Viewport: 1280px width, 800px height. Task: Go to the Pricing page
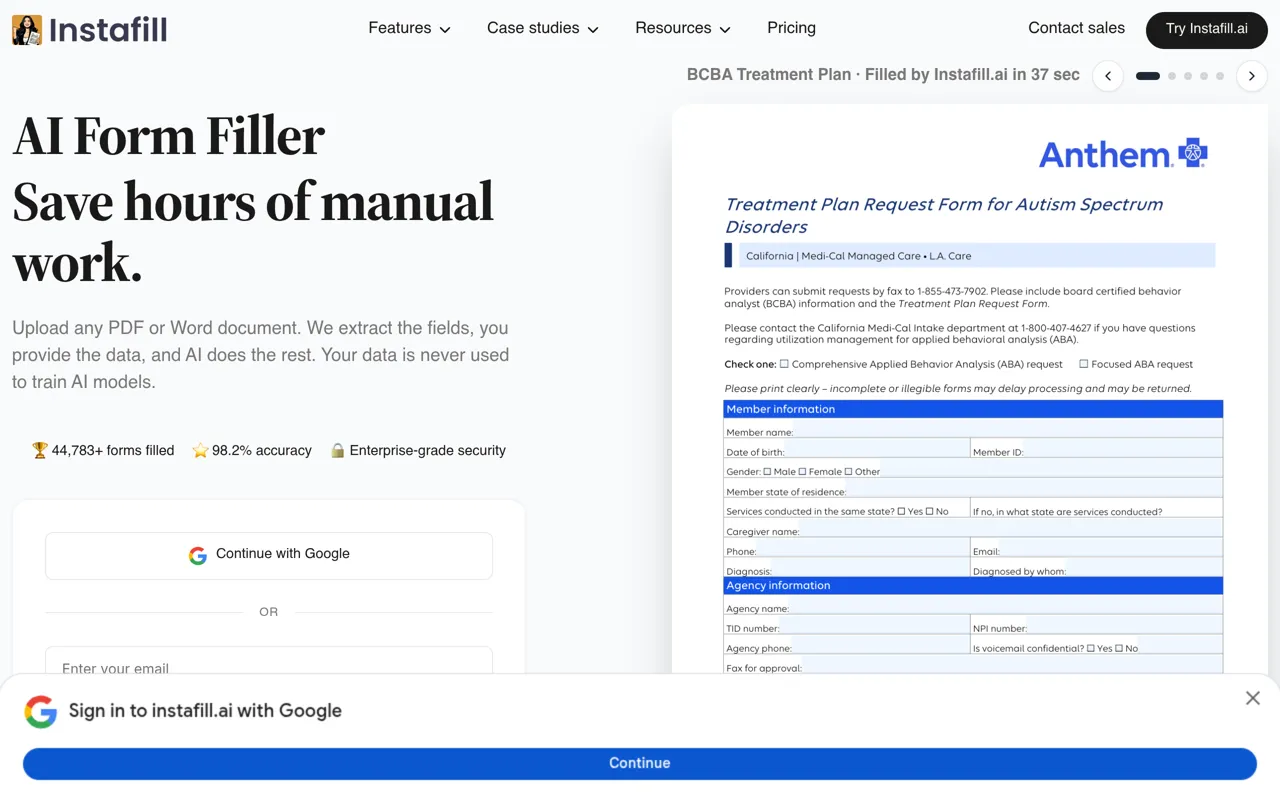(x=791, y=28)
